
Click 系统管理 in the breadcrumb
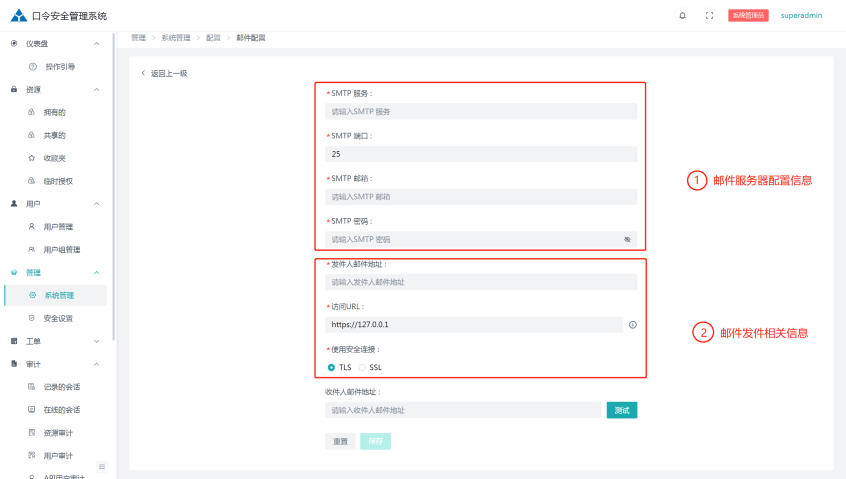(x=175, y=37)
